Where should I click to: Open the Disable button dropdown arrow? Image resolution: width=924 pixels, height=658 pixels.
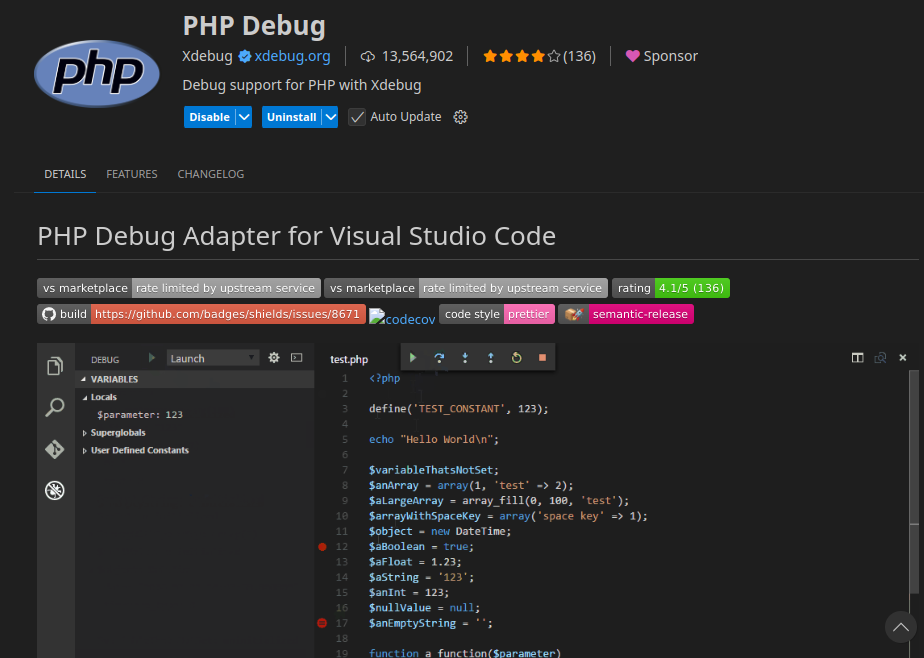(x=244, y=117)
